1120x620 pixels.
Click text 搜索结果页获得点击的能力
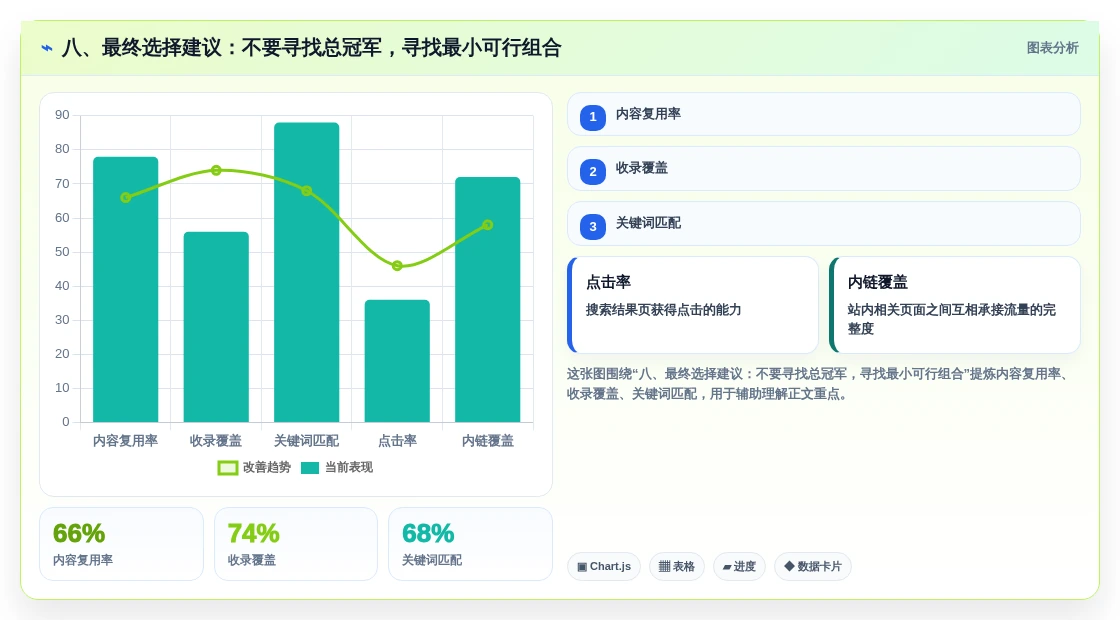tap(664, 310)
